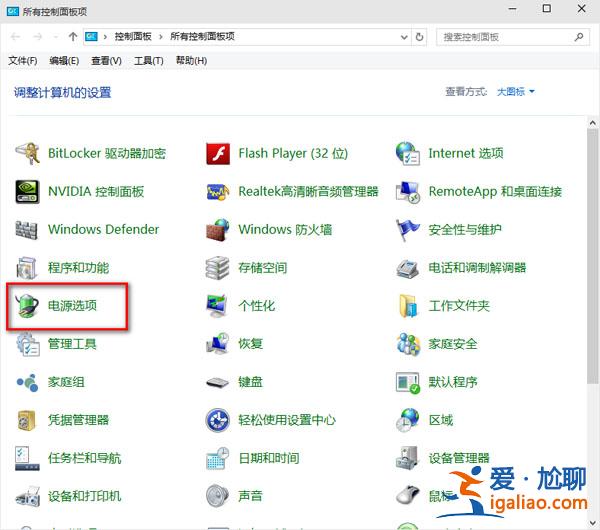Open the 文件(F) menu
600x530 pixels.
pyautogui.click(x=23, y=60)
